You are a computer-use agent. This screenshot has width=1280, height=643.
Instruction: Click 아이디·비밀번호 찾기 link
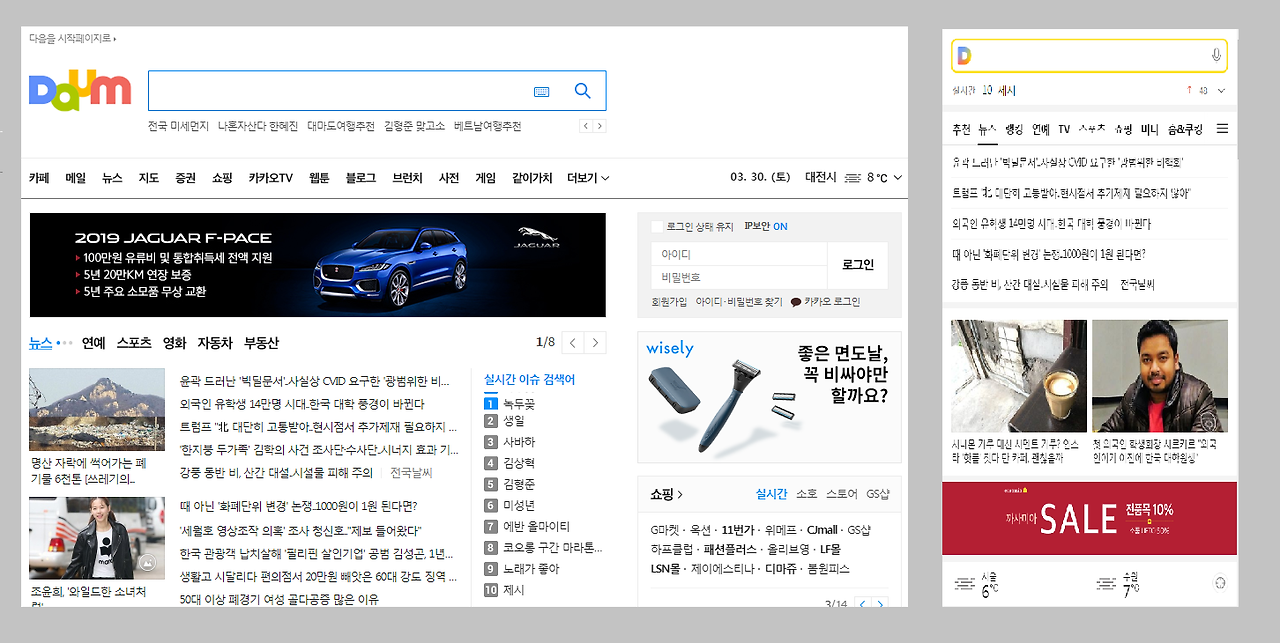739,301
